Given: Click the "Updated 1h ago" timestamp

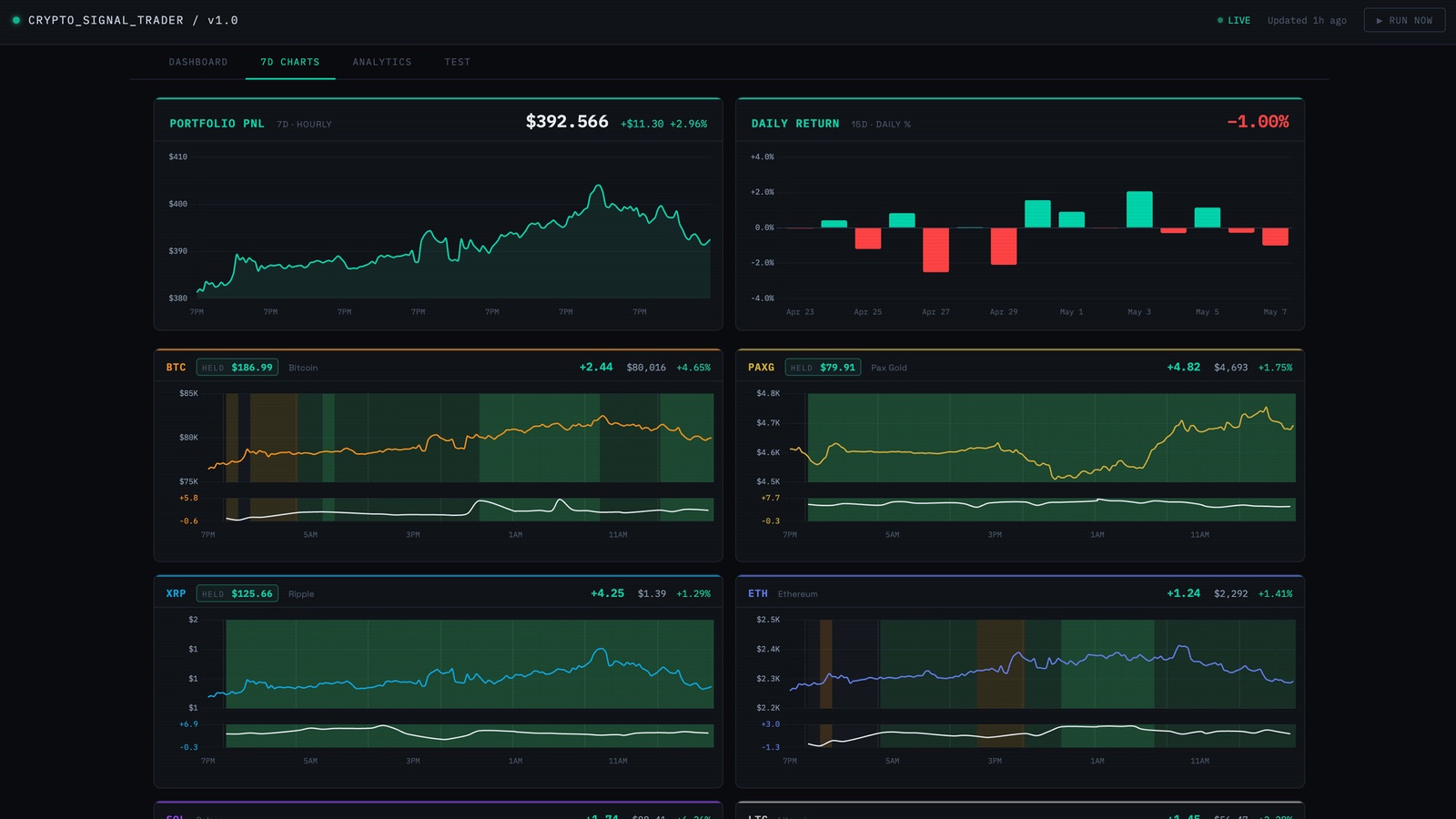Looking at the screenshot, I should click(1307, 20).
